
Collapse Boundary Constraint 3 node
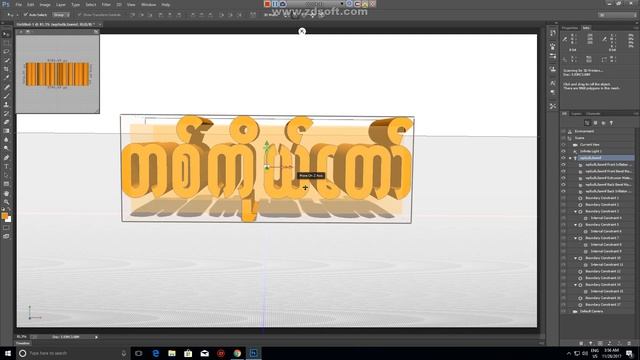pos(576,211)
